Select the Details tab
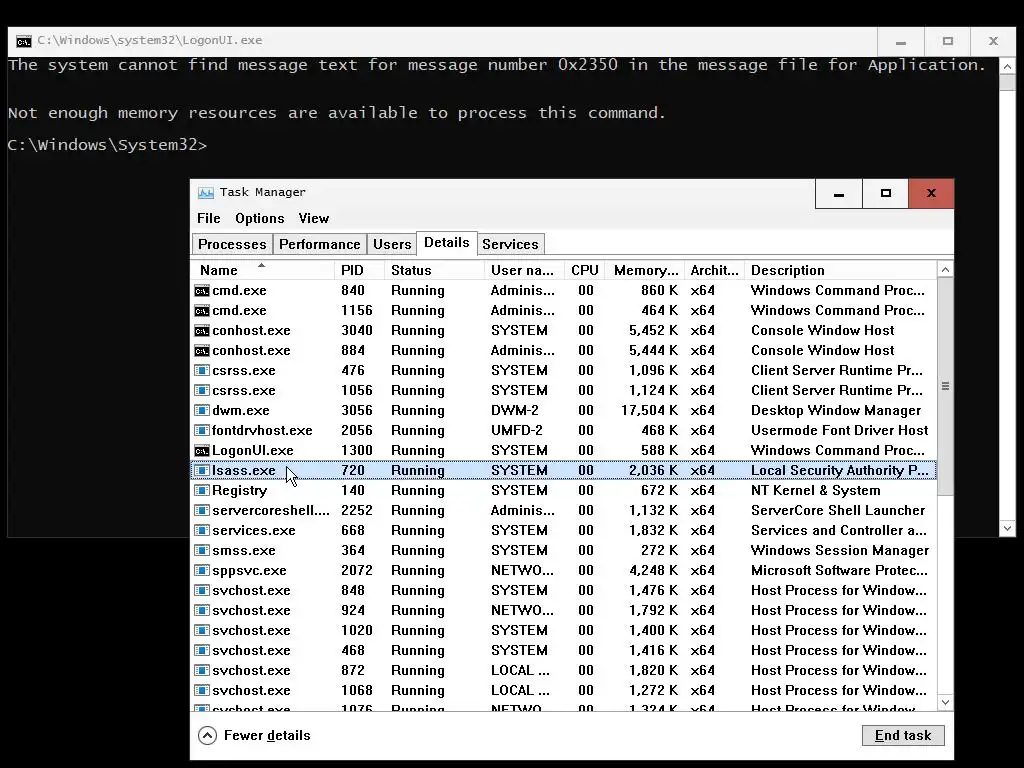 pyautogui.click(x=447, y=243)
